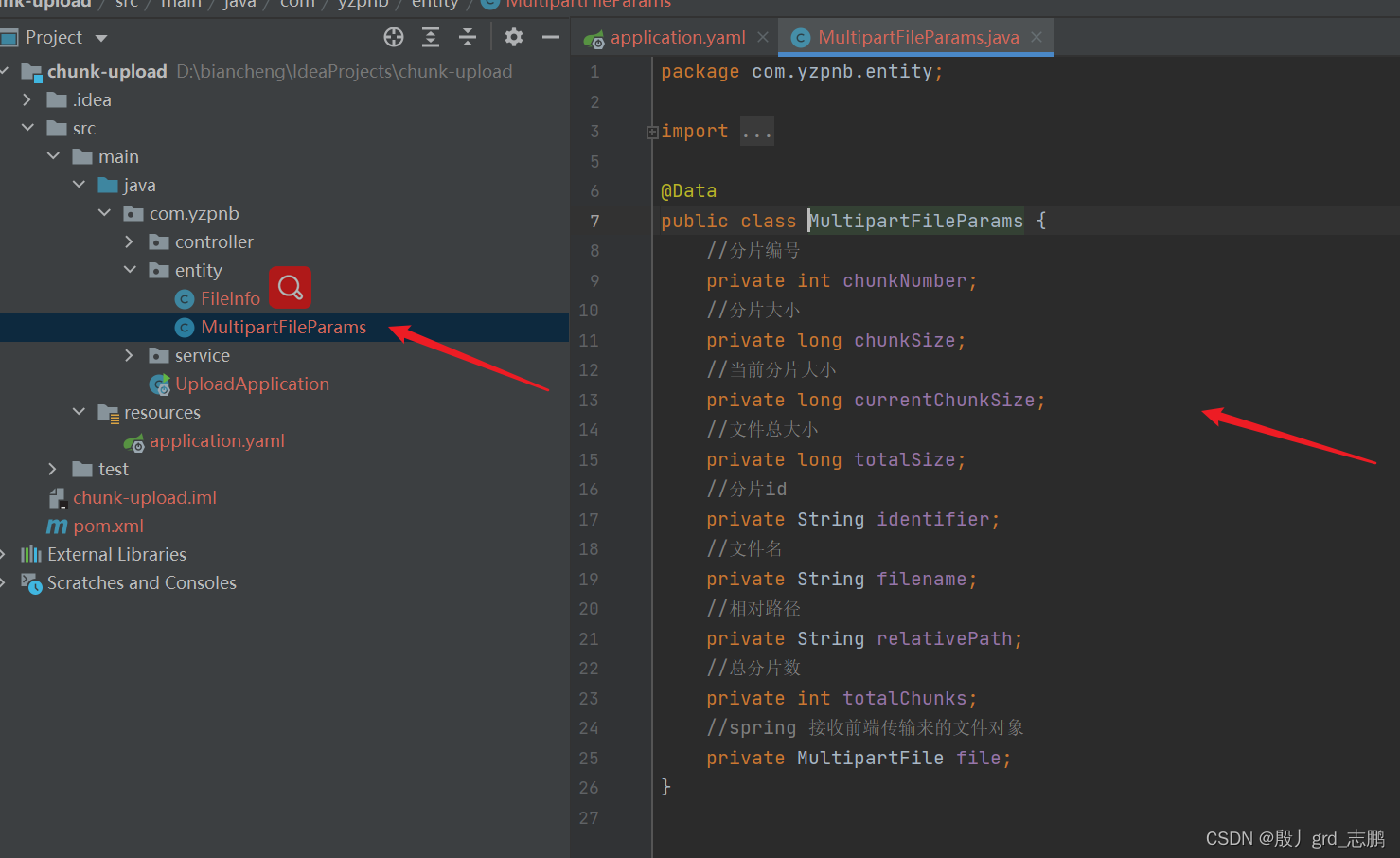Collapse the com.yzpnb package

pyautogui.click(x=104, y=213)
